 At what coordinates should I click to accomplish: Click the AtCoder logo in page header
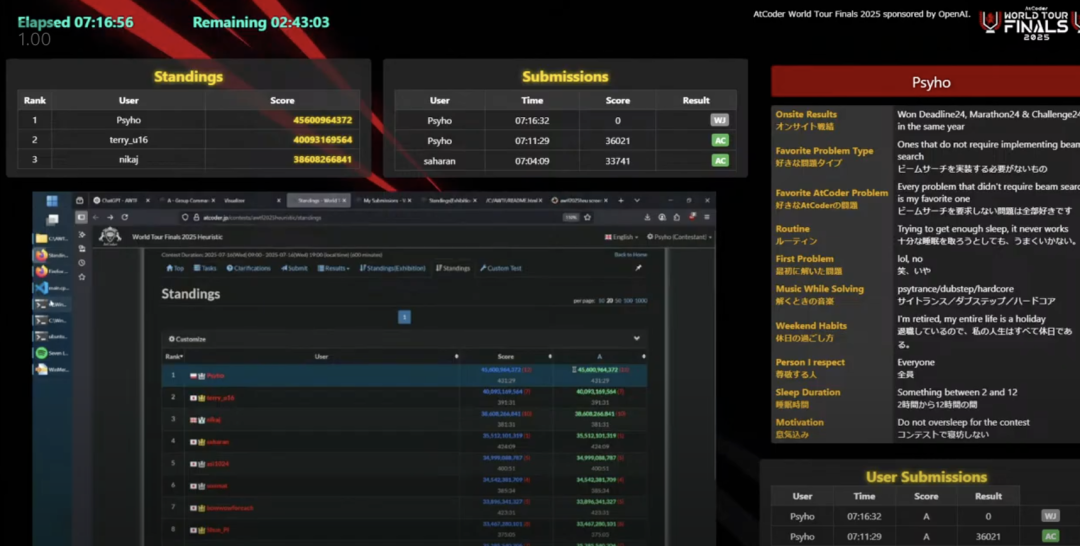coord(110,236)
